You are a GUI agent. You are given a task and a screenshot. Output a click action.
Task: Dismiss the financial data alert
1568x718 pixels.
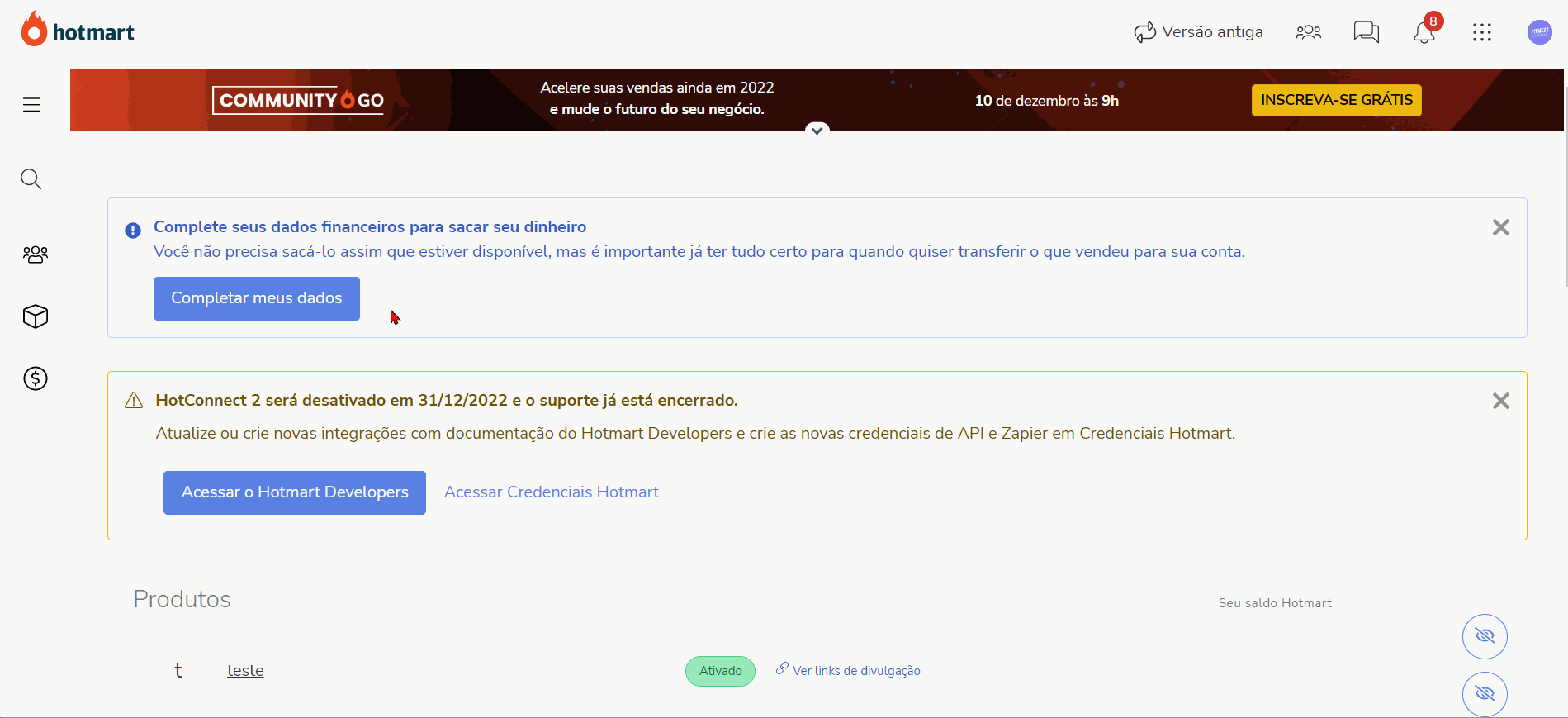click(1501, 227)
